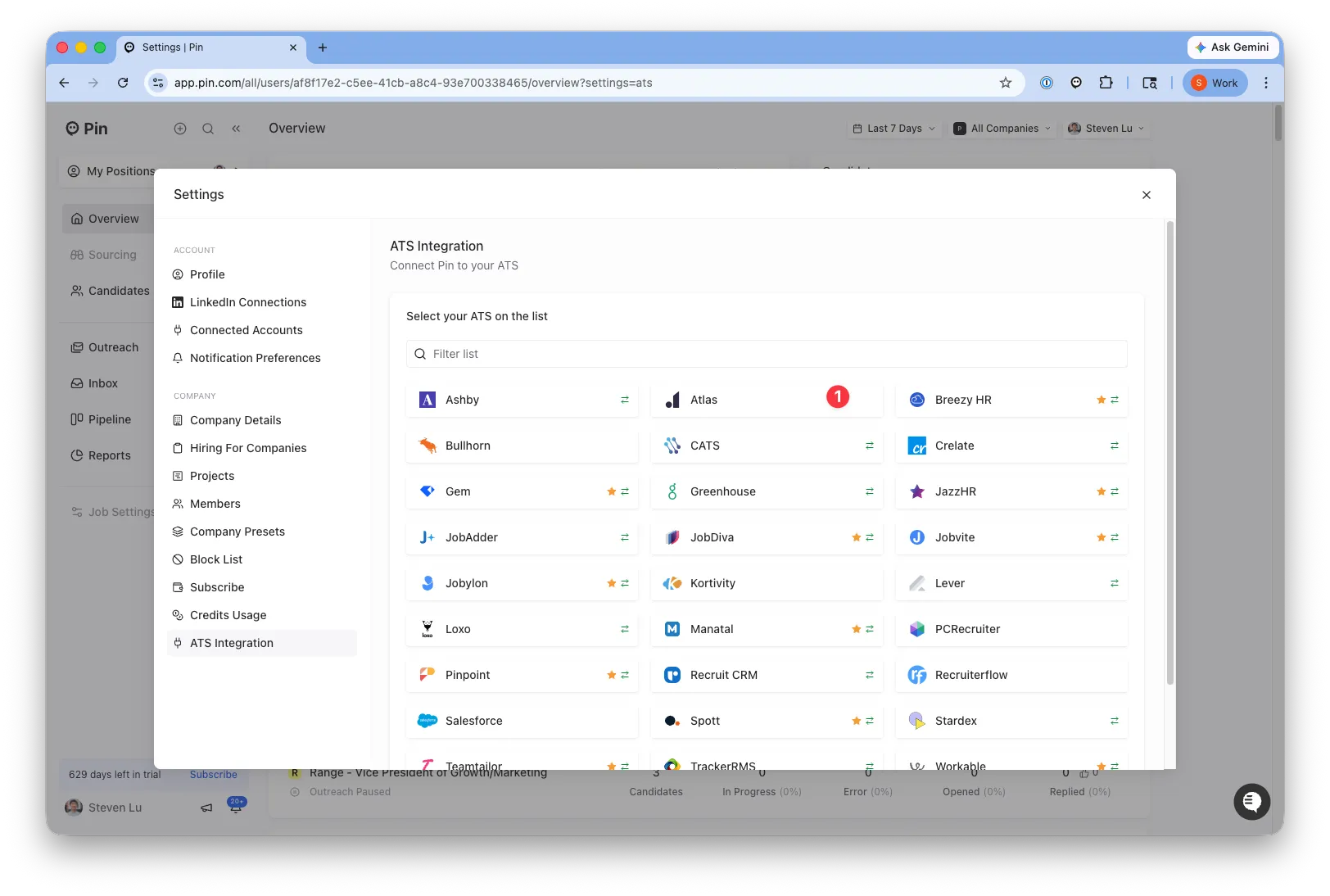The width and height of the screenshot is (1330, 896).
Task: Go to Connected Accounts settings
Action: [262, 330]
